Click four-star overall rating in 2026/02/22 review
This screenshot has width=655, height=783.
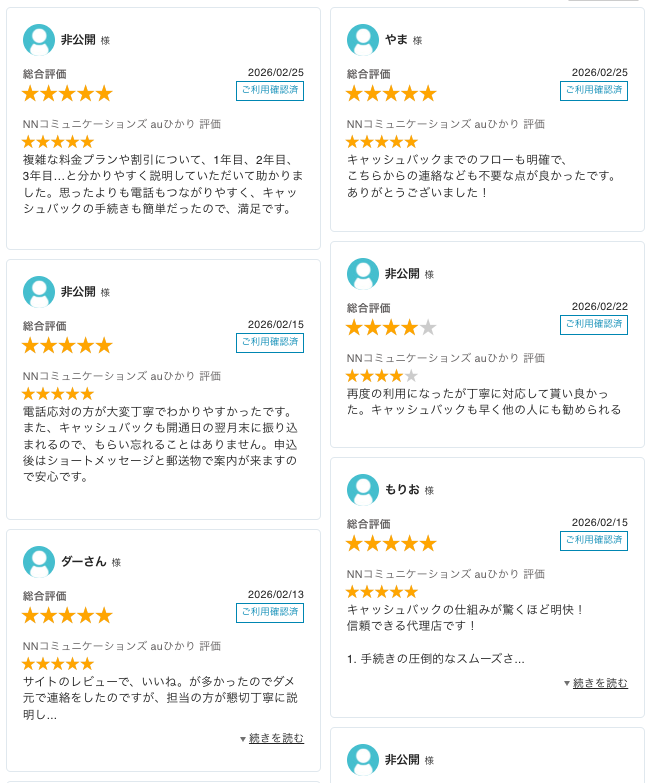(x=391, y=327)
